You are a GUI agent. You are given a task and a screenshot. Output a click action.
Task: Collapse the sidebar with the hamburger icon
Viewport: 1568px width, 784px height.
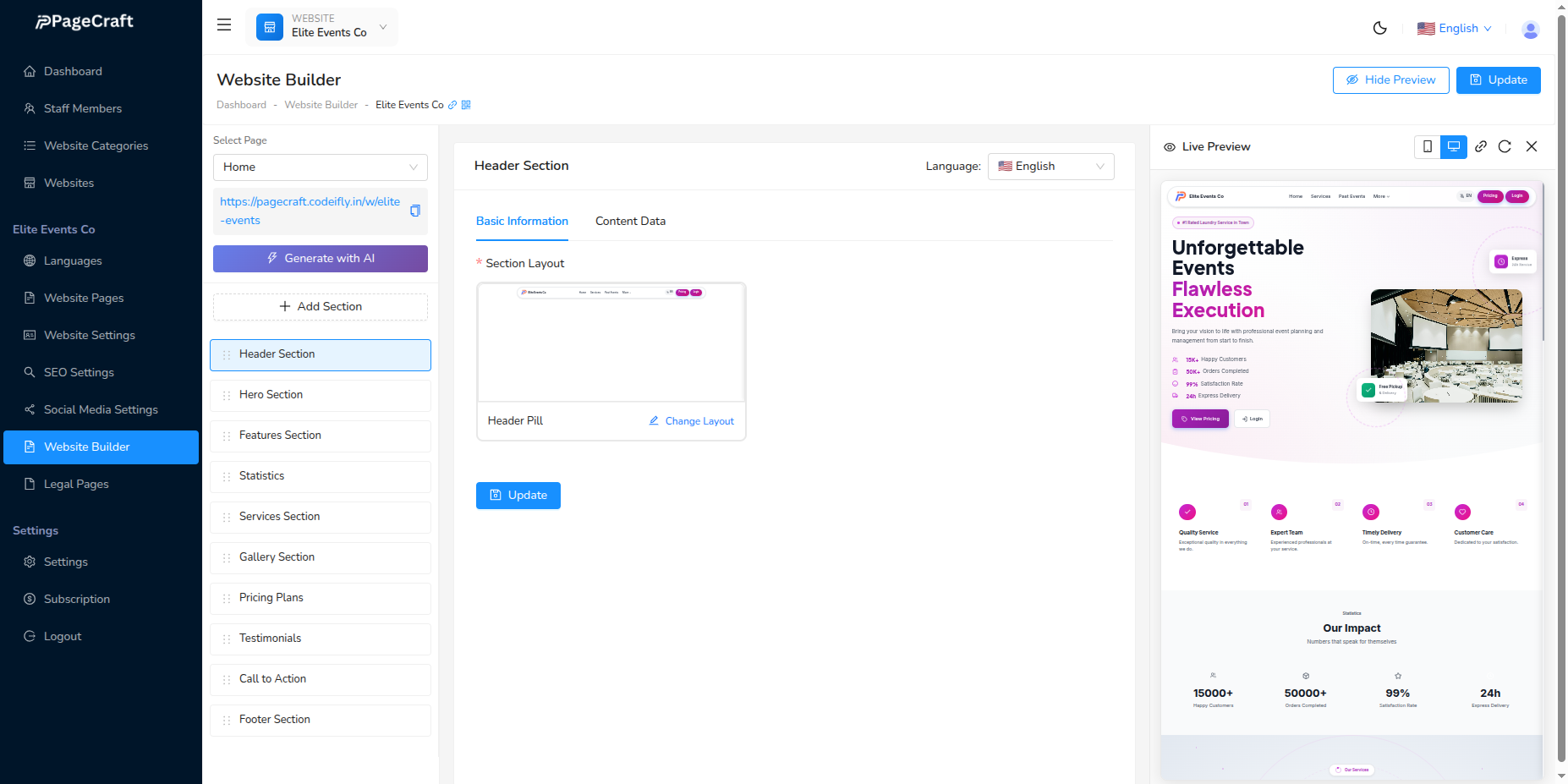pos(223,25)
